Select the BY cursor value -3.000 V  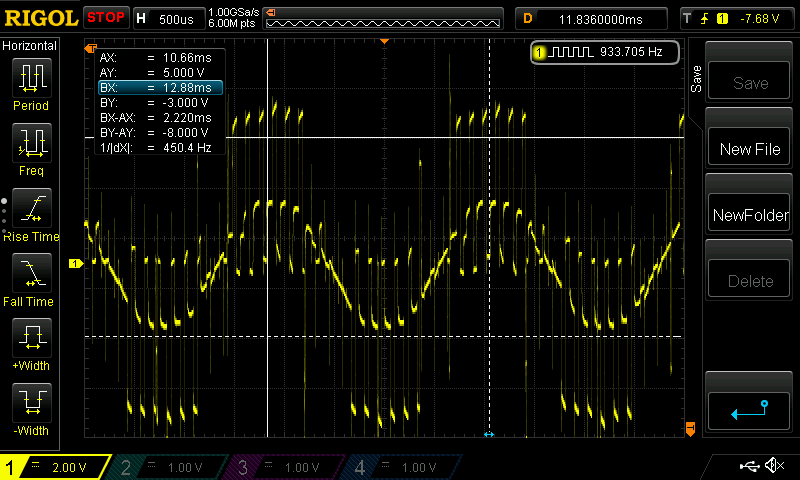(x=185, y=103)
